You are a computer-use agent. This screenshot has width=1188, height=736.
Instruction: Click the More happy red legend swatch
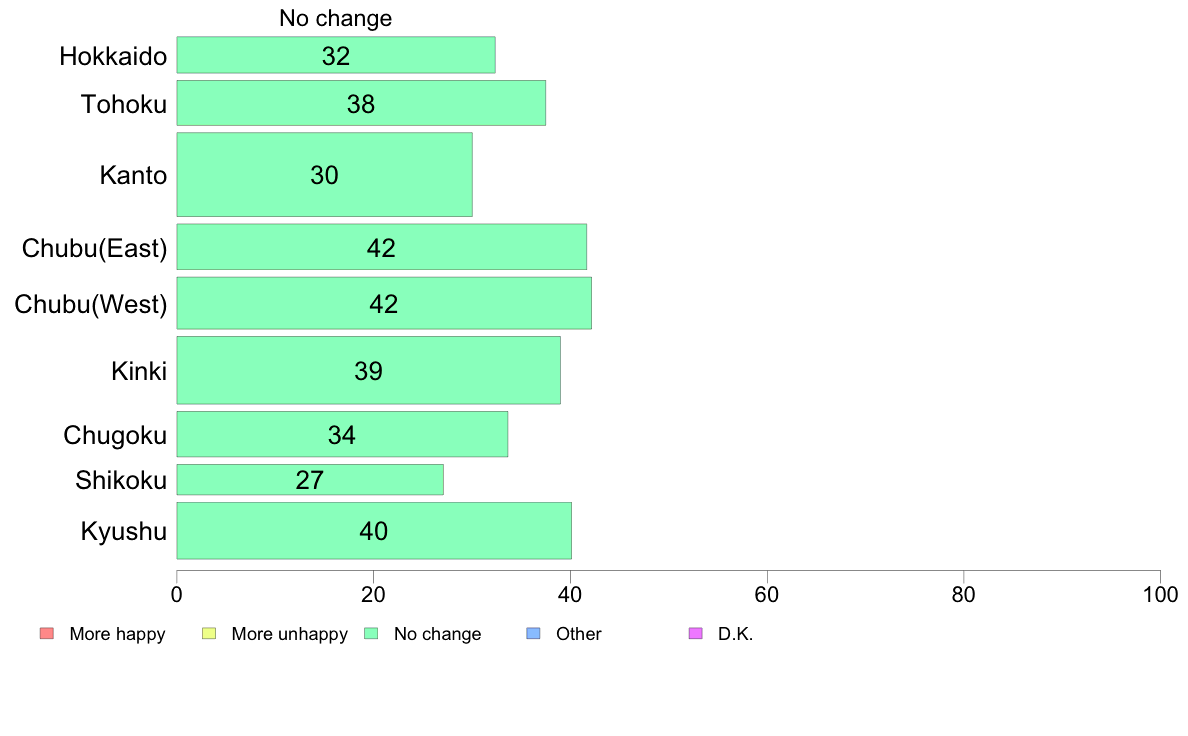[47, 634]
